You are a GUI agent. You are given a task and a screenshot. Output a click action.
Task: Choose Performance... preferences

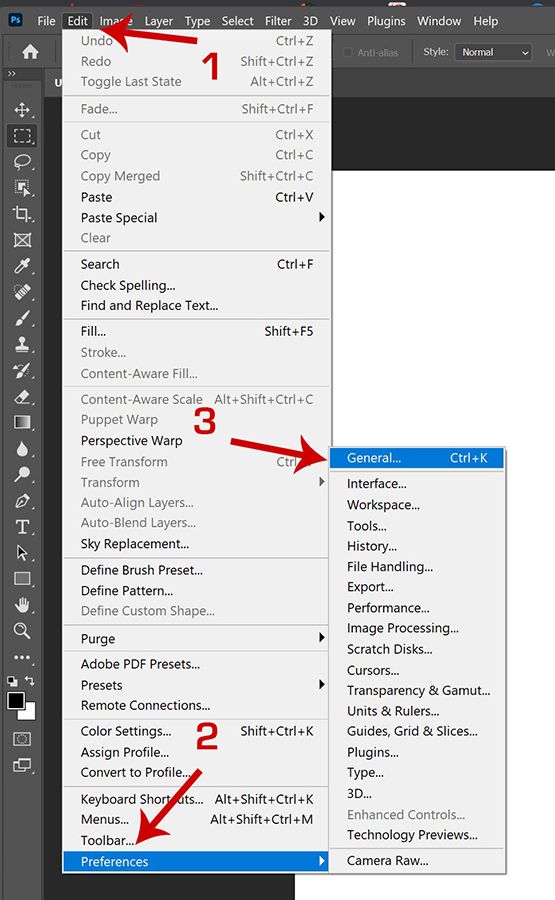[417, 607]
